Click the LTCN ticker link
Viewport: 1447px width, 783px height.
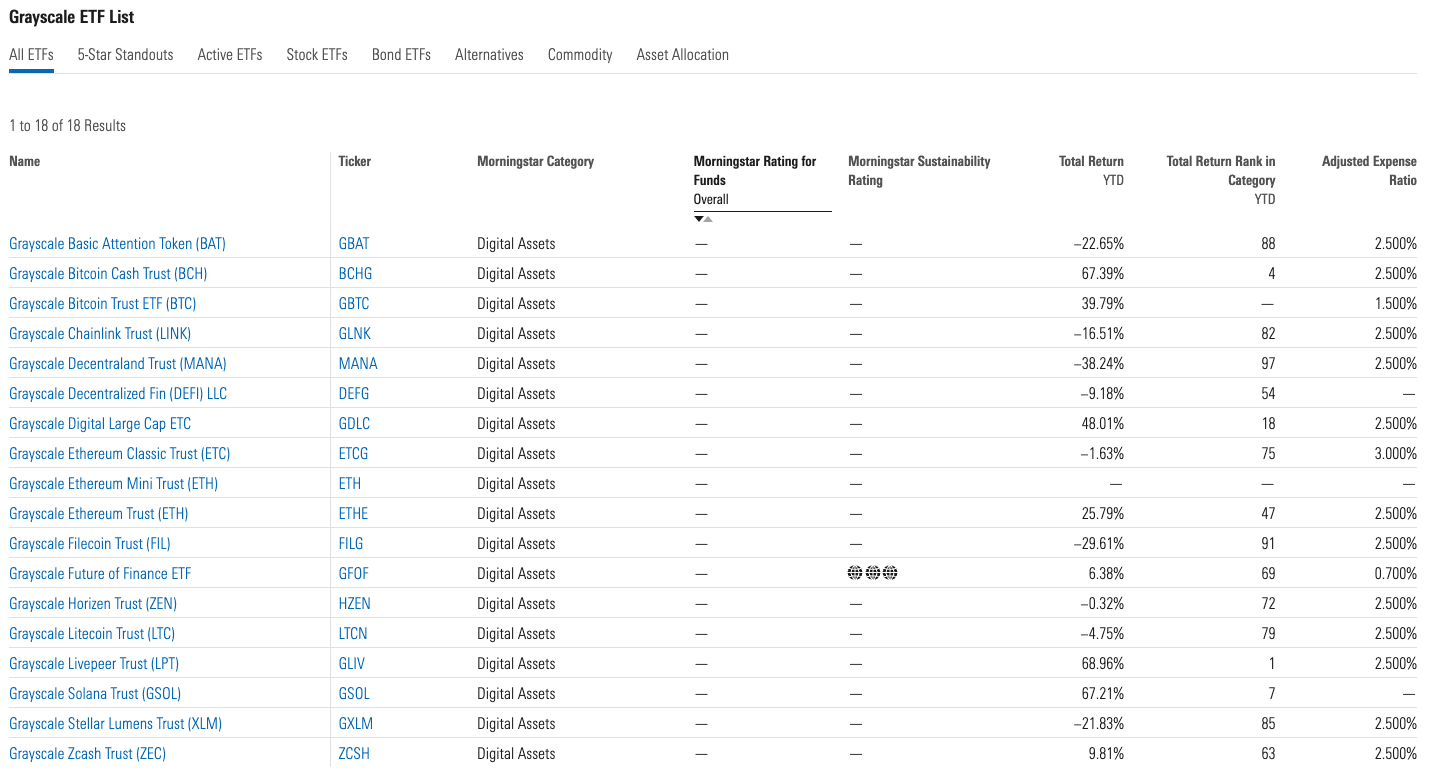(353, 634)
